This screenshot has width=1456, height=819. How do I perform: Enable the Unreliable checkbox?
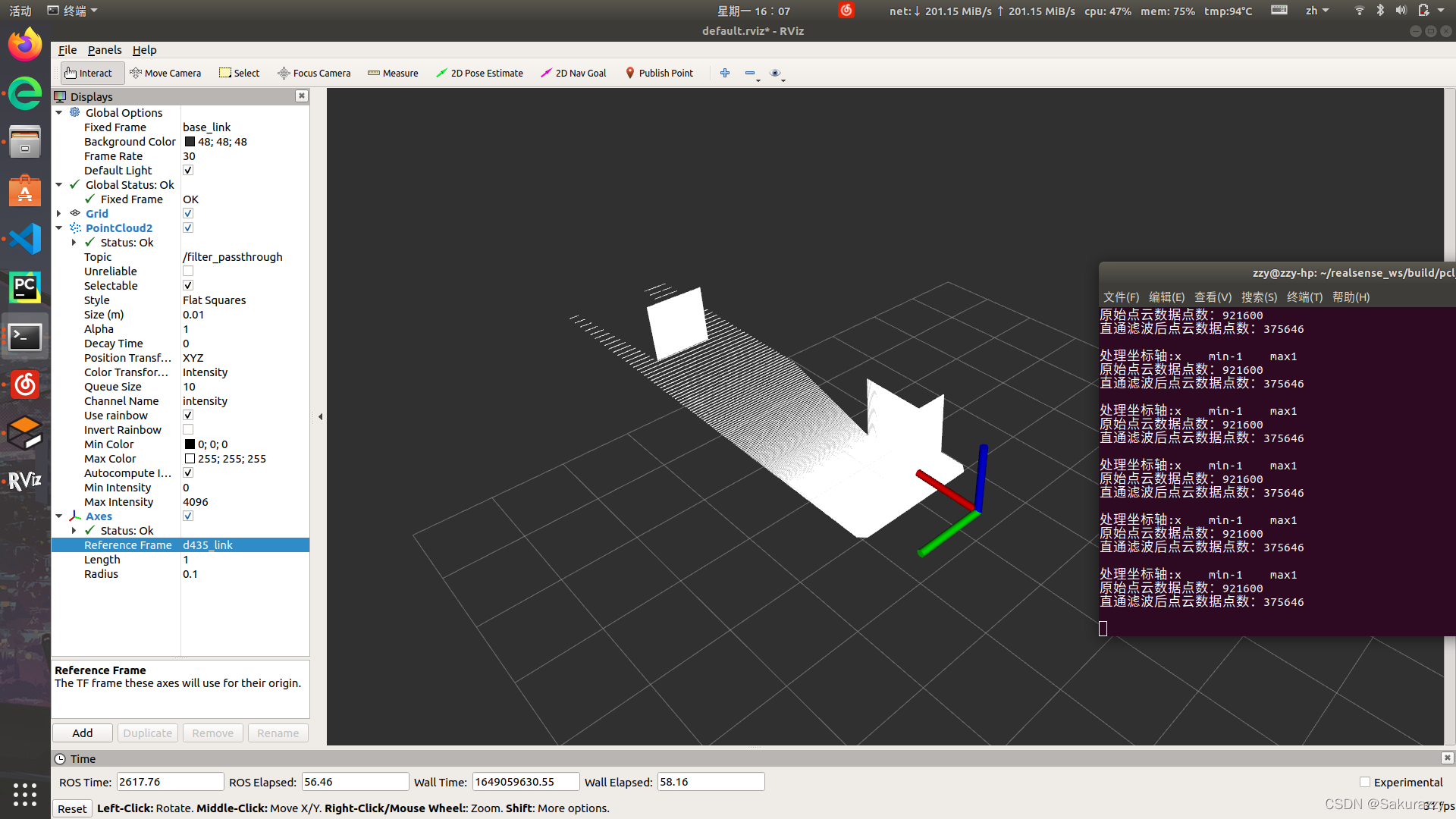tap(188, 271)
